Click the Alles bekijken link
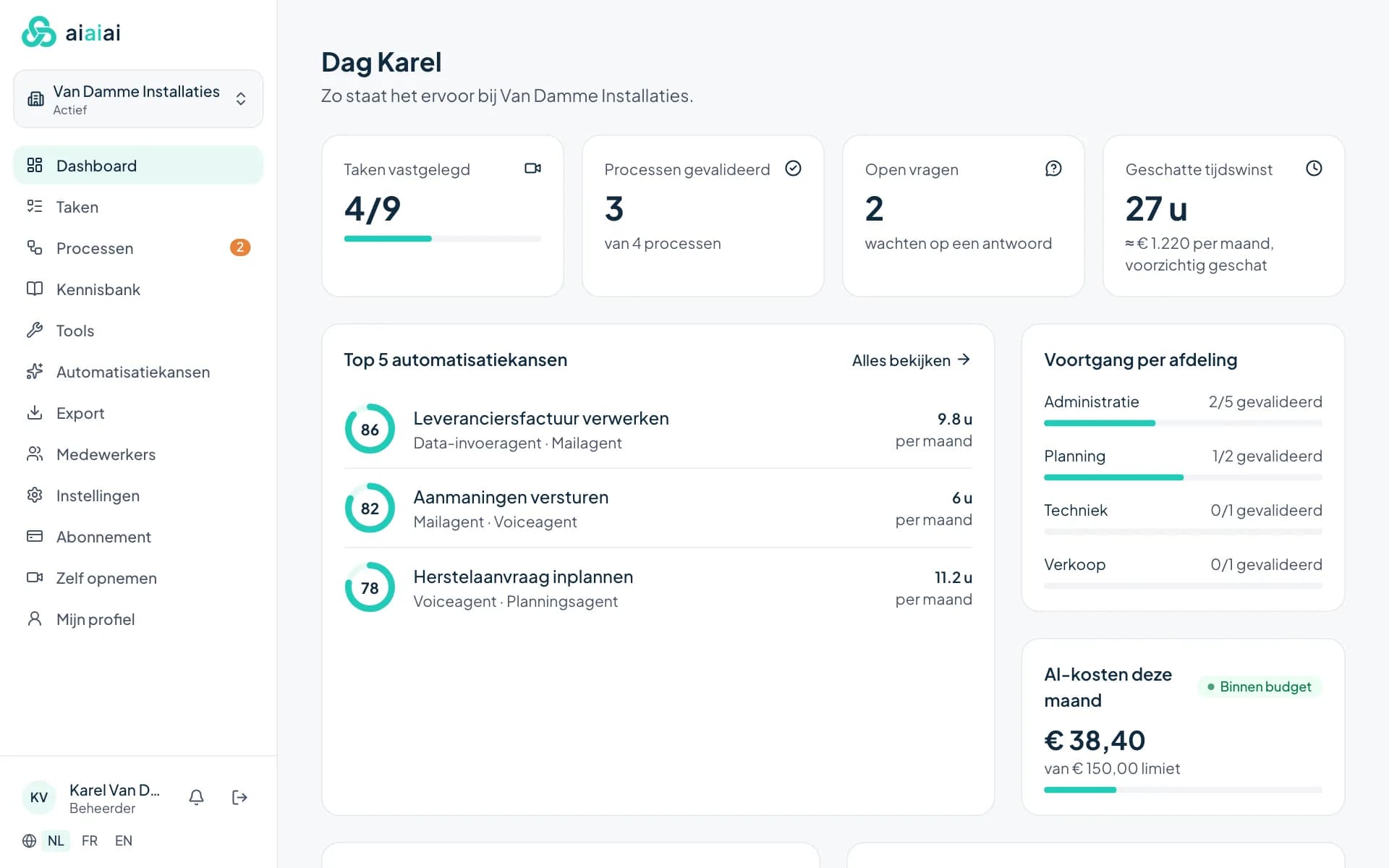 (x=911, y=360)
